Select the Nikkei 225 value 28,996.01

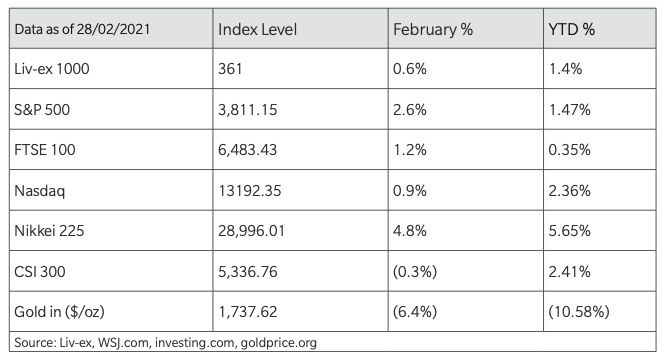tap(251, 231)
